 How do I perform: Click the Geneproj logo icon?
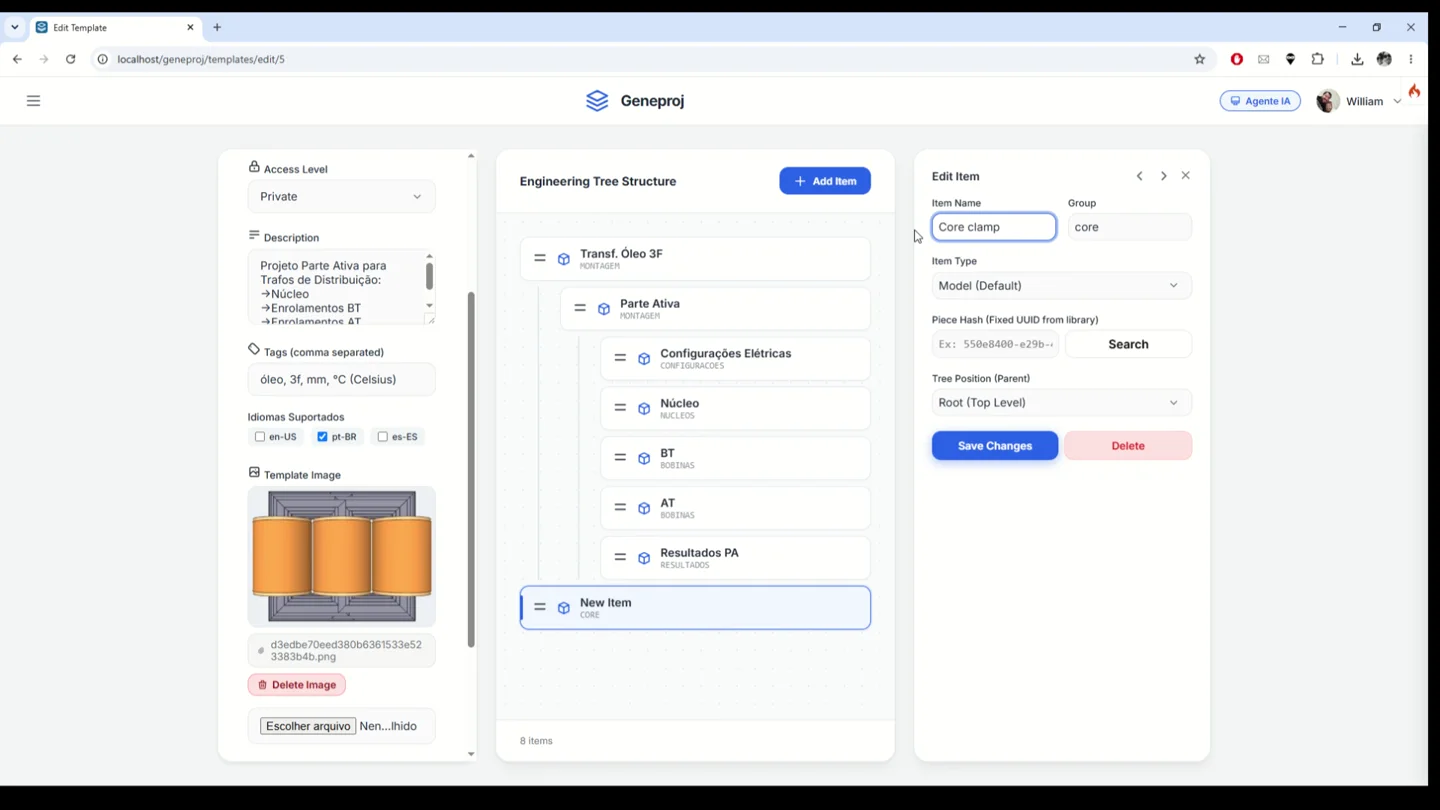point(597,101)
